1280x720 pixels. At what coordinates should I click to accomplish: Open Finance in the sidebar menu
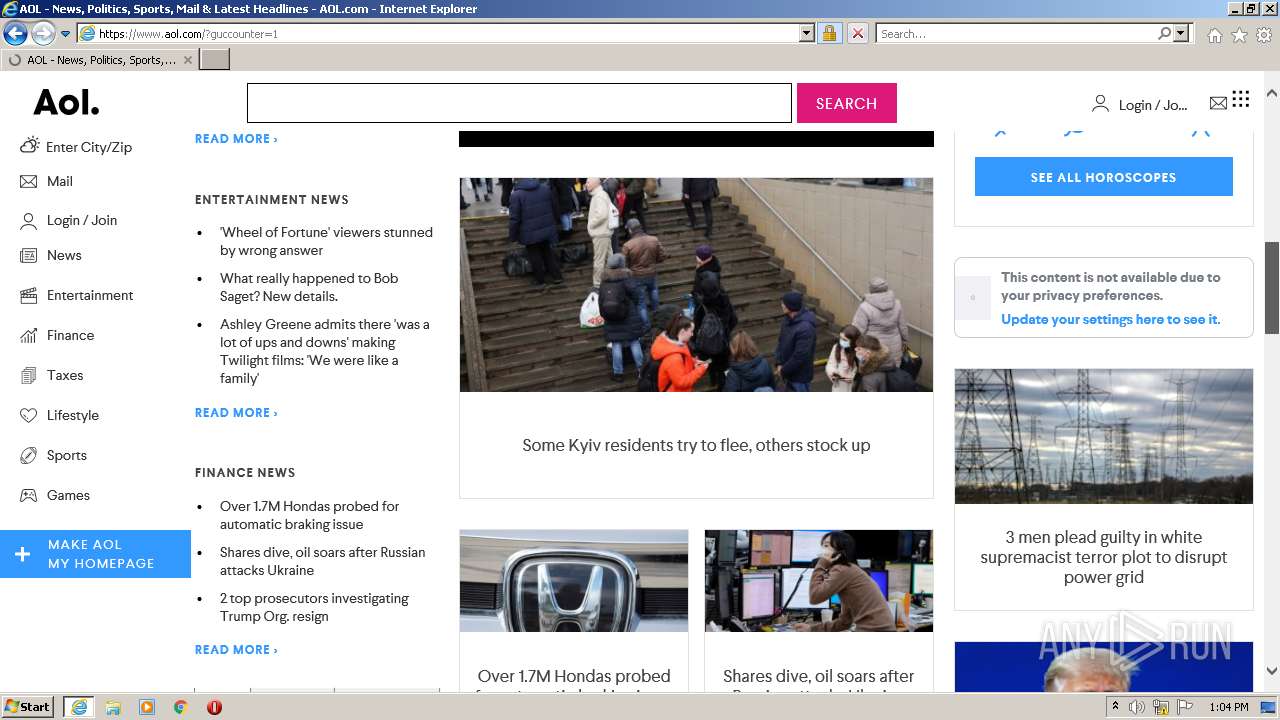[x=70, y=335]
